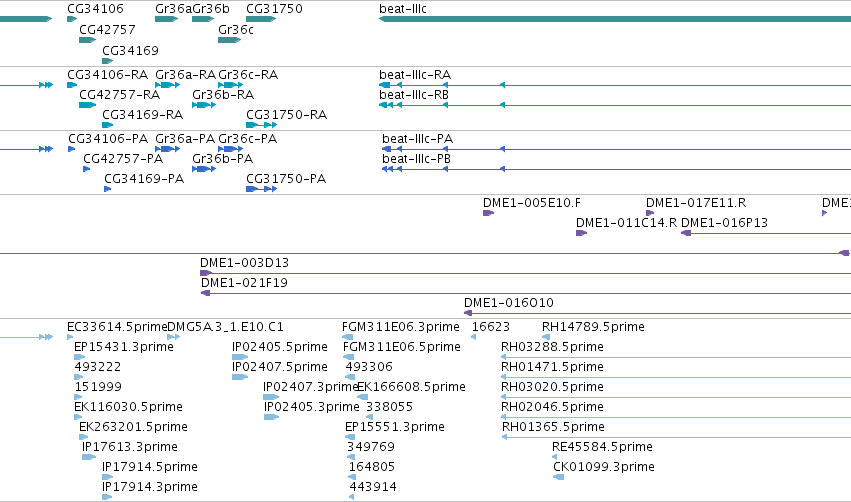This screenshot has width=851, height=502.
Task: Click the EP15551.3prime EST label
Action: pyautogui.click(x=395, y=427)
